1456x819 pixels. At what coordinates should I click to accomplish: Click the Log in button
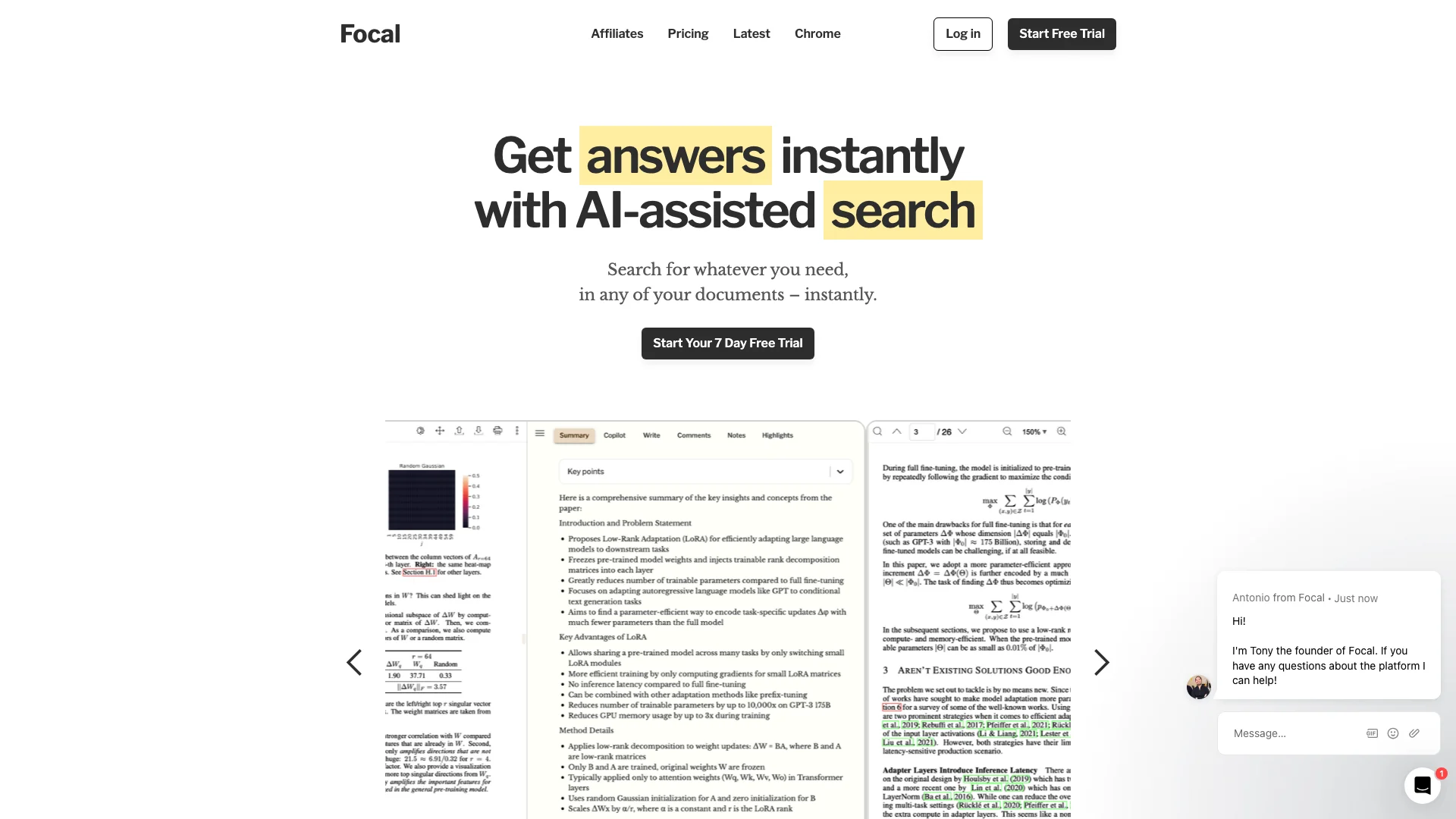(962, 33)
